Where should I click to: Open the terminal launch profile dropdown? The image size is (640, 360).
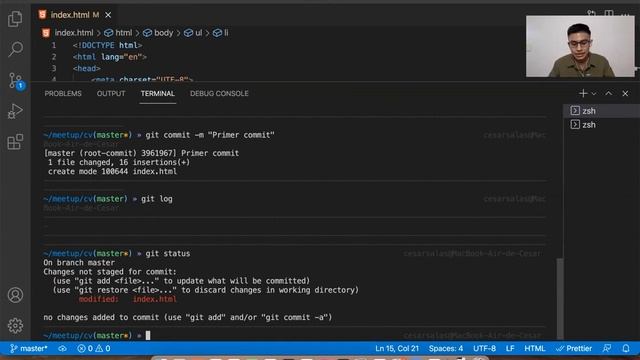tap(594, 94)
